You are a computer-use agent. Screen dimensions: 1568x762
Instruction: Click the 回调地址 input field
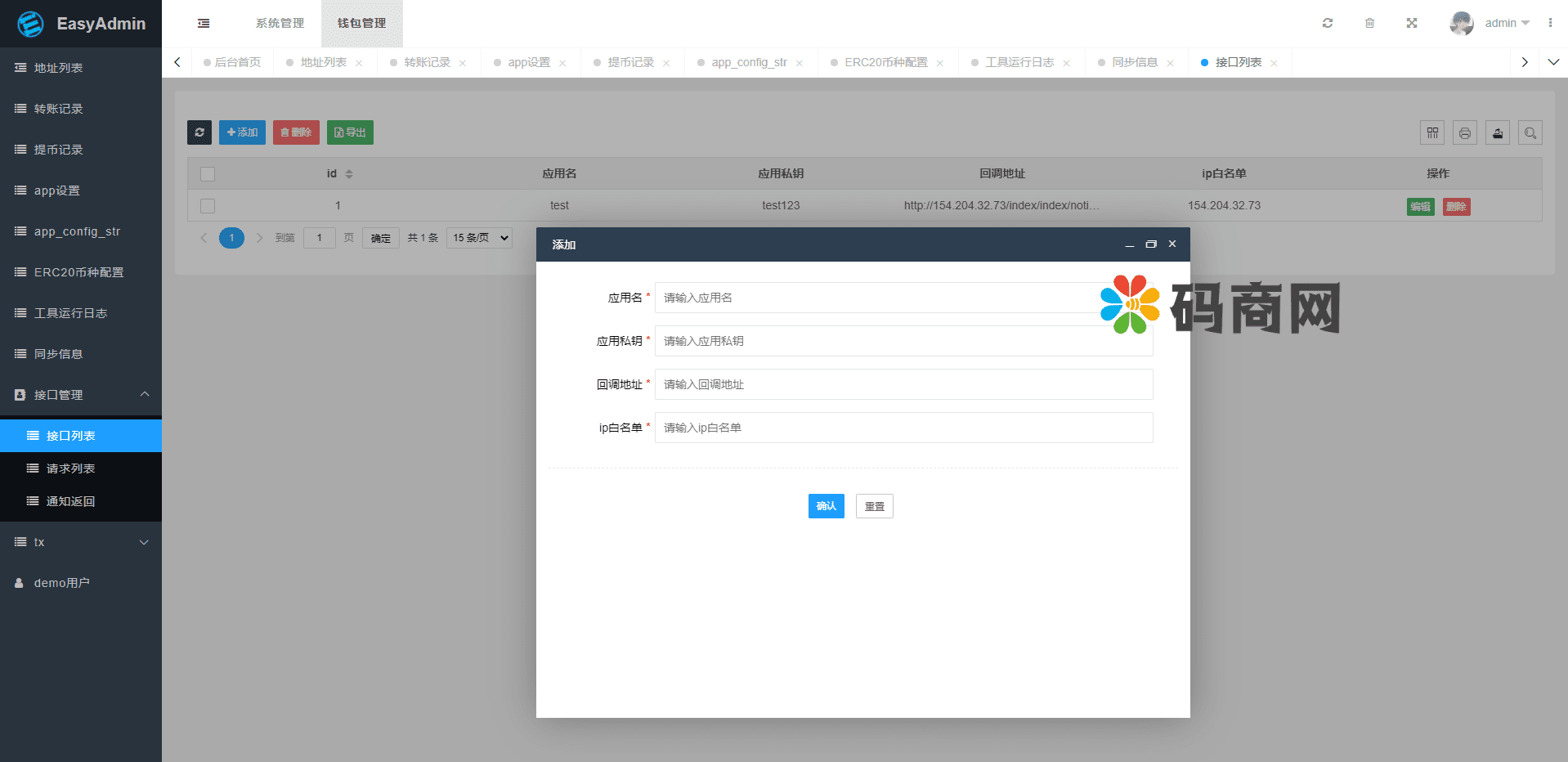[x=903, y=384]
